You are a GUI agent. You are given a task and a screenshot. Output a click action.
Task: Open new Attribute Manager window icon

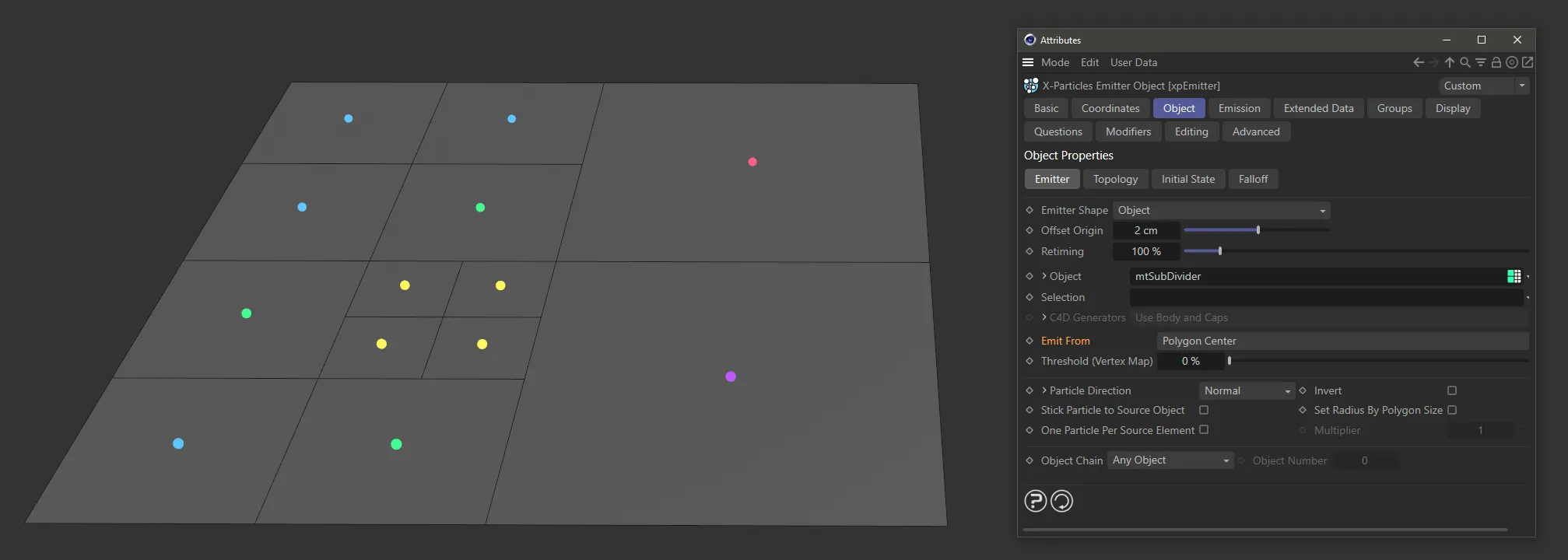1528,62
